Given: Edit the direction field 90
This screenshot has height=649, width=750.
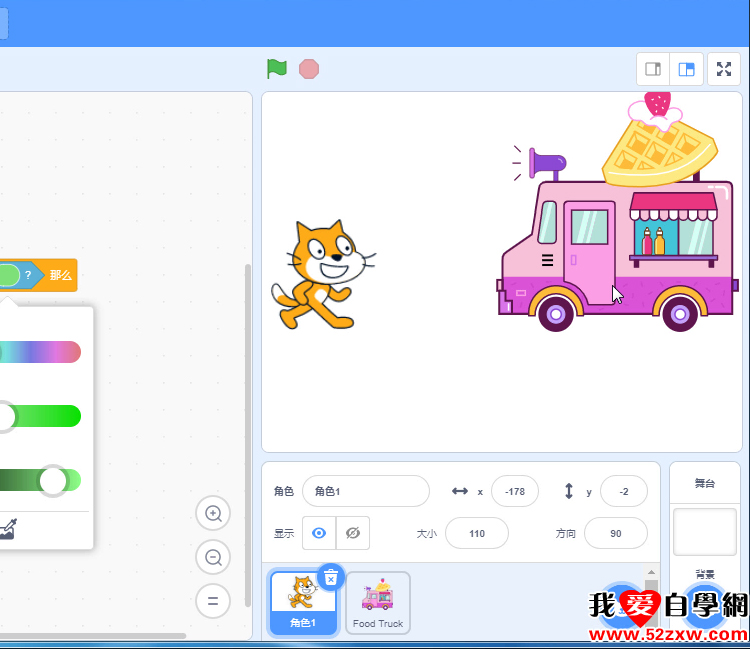Looking at the screenshot, I should coord(616,533).
